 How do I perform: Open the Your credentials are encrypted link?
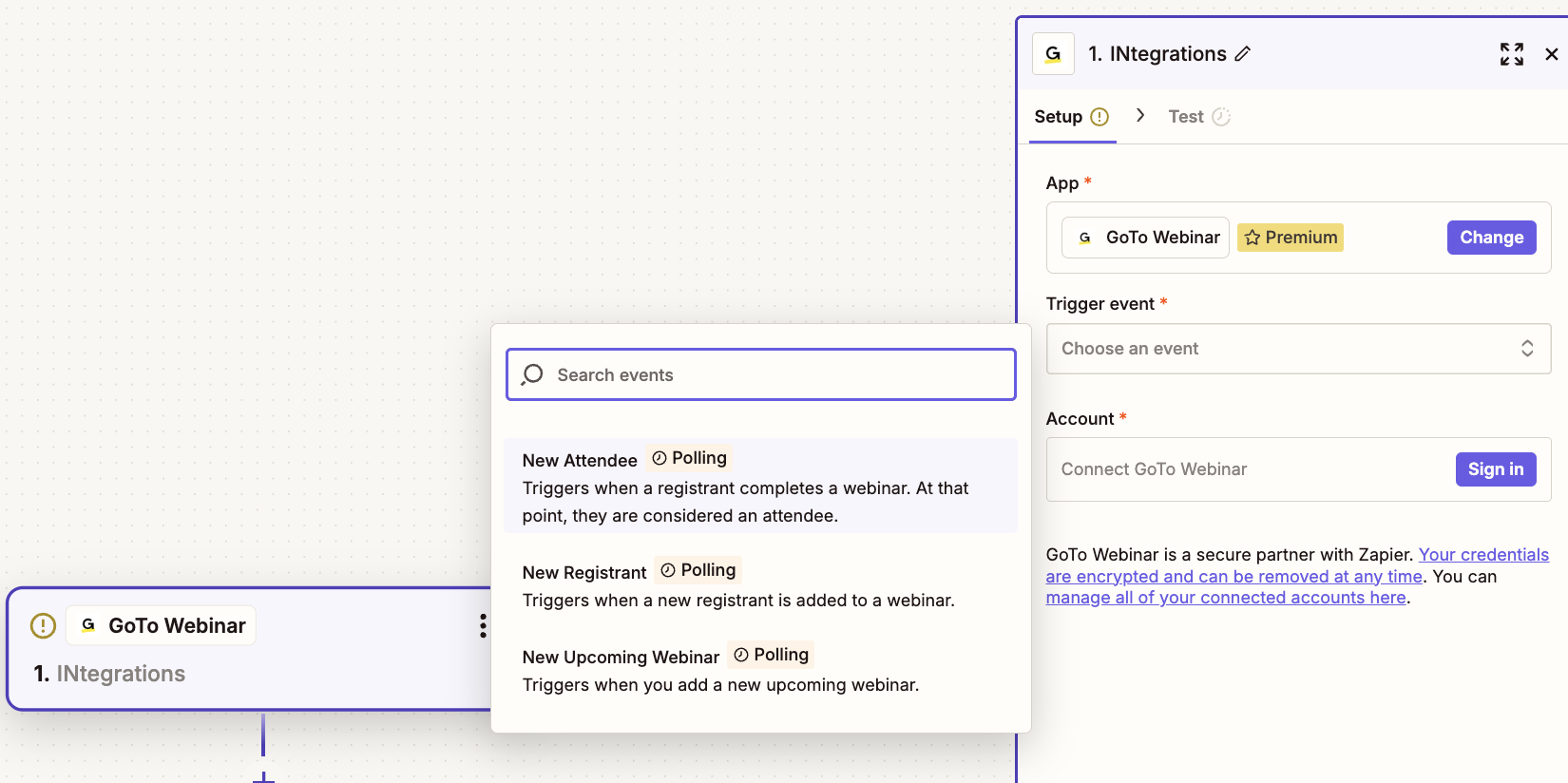(x=1297, y=565)
